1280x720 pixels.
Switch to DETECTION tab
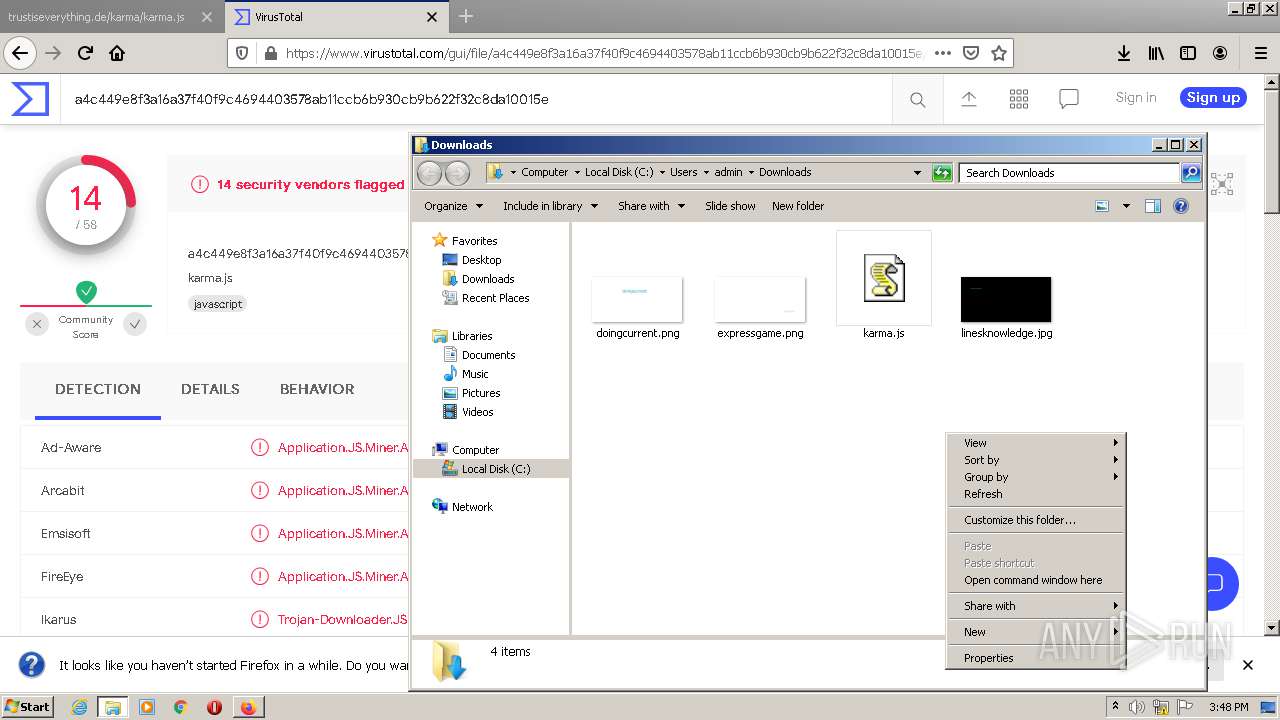98,389
